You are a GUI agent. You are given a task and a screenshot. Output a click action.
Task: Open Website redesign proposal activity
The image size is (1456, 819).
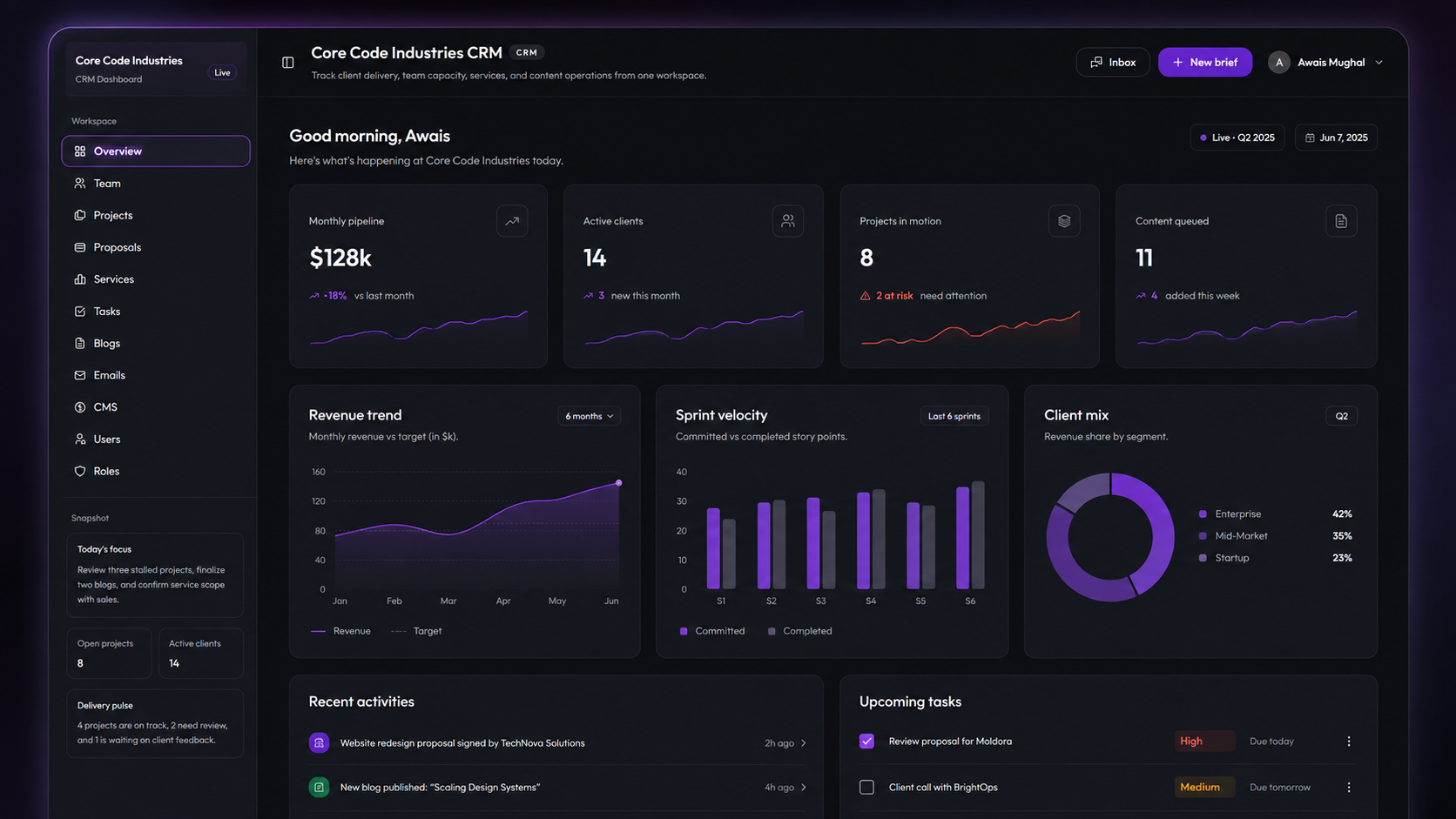coord(558,743)
